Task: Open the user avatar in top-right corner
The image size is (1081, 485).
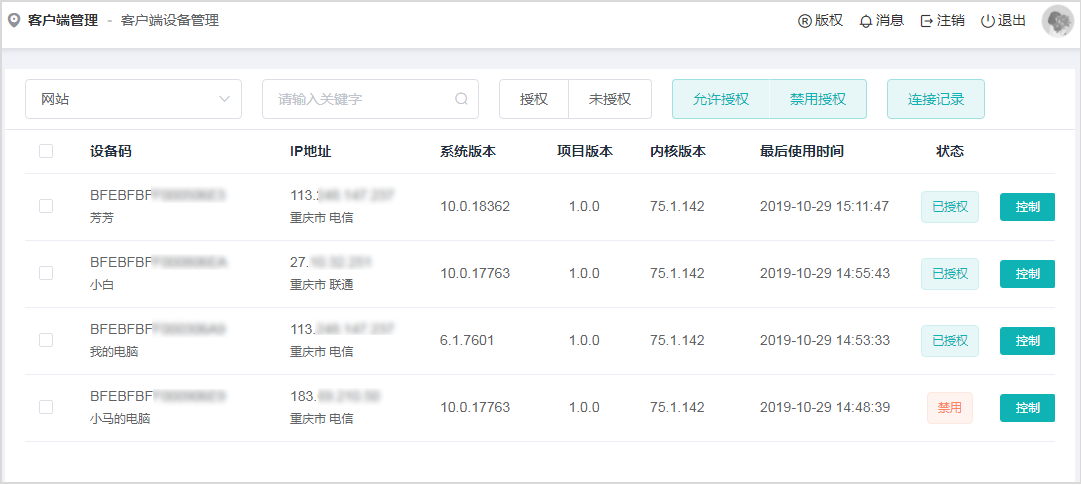Action: click(x=1057, y=21)
